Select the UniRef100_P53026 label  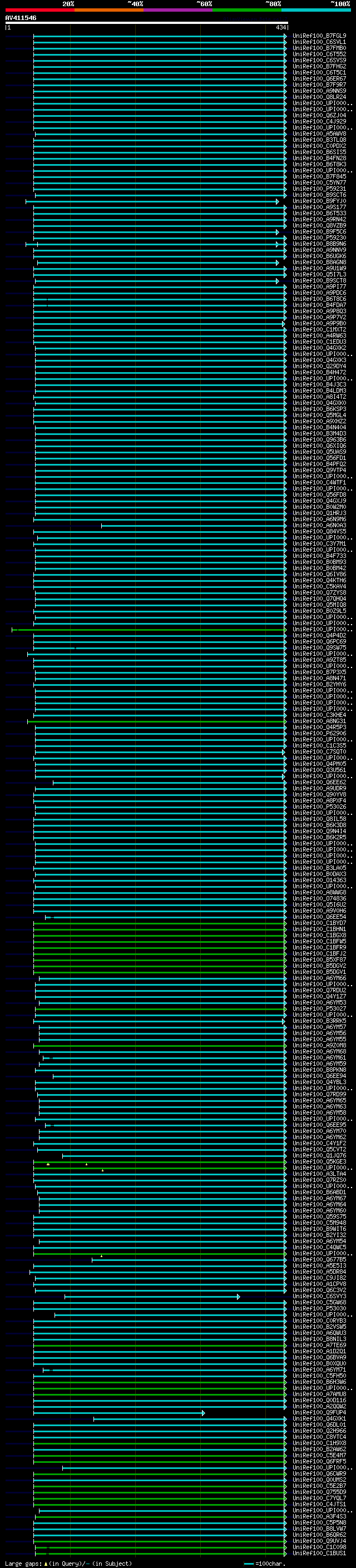coord(319,807)
